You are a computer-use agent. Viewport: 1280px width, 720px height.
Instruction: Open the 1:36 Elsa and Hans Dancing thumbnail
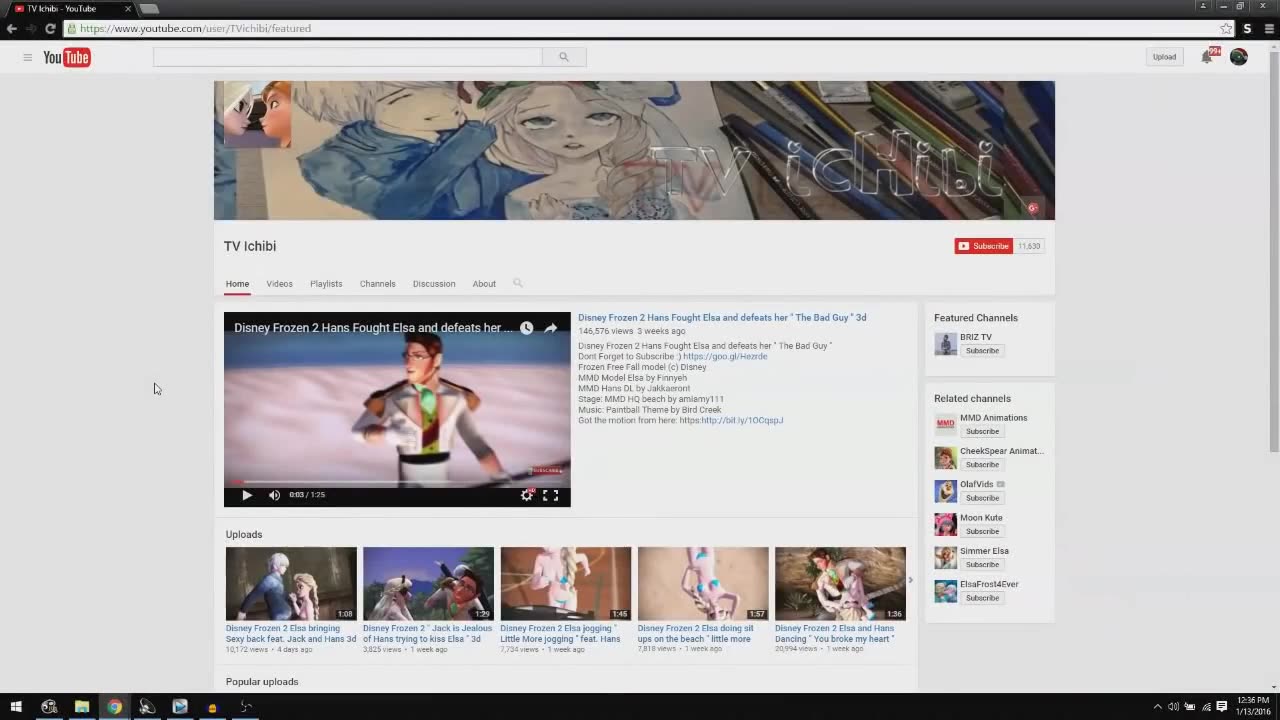tap(840, 584)
